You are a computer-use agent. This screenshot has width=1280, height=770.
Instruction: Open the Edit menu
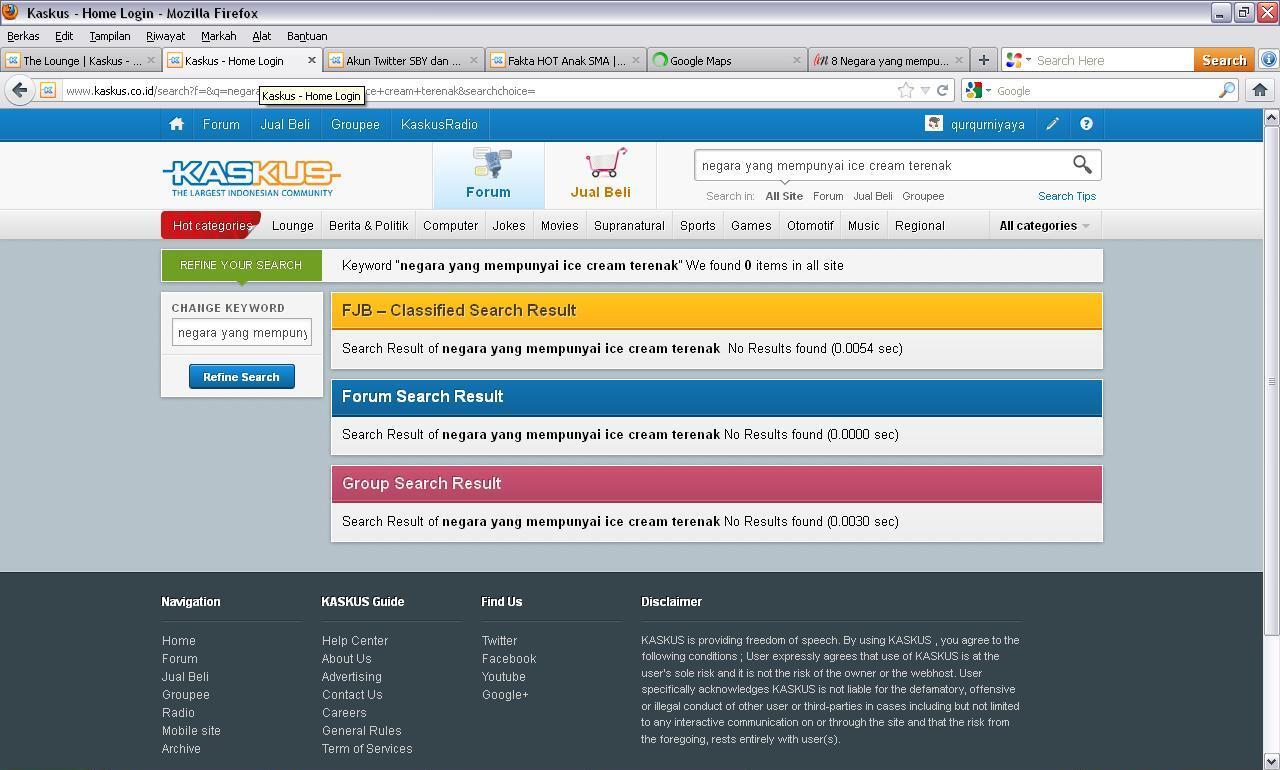pos(64,36)
